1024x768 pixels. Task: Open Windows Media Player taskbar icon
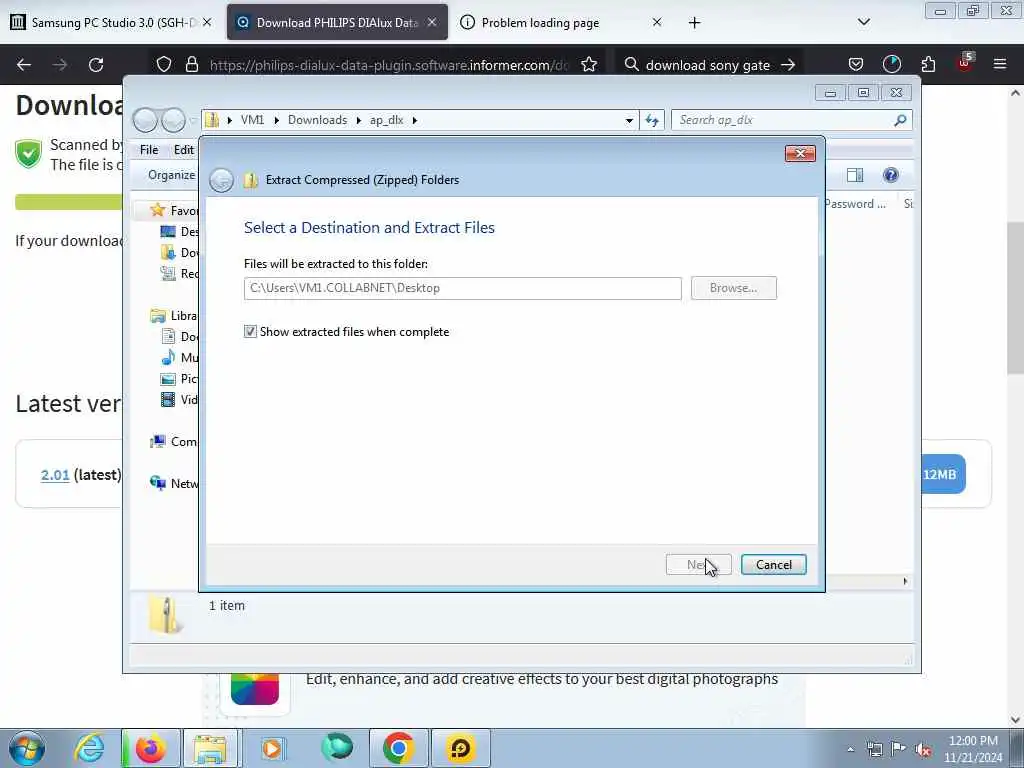(x=272, y=748)
